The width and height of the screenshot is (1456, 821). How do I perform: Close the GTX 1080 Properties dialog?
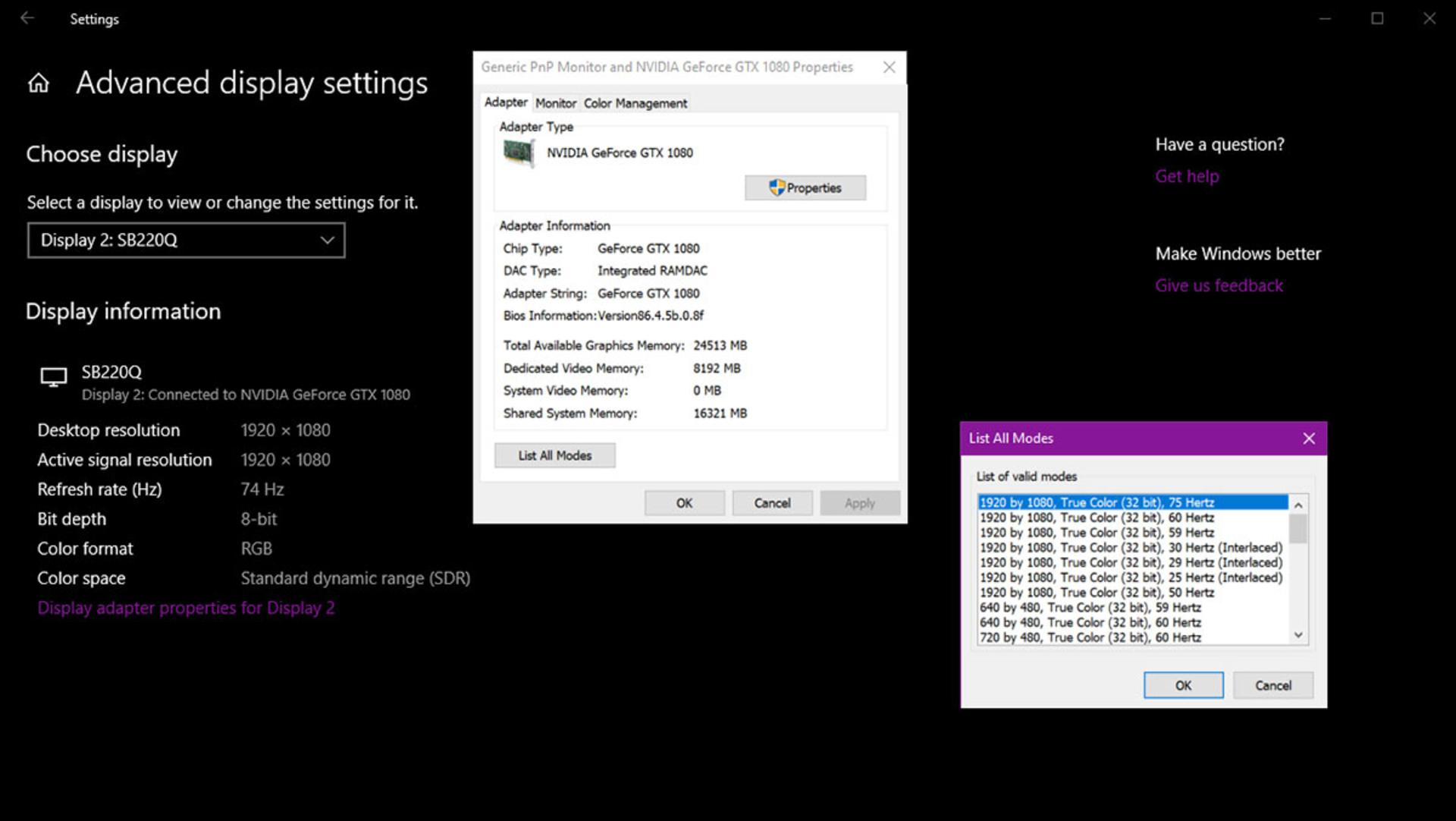click(x=889, y=68)
